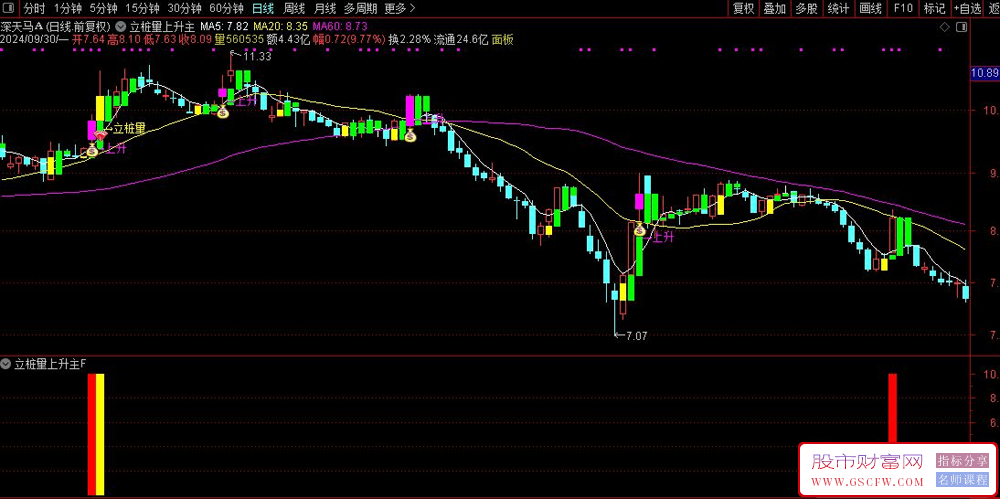The height and width of the screenshot is (499, 1000).
Task: Select the 月线 monthly tab
Action: [325, 8]
